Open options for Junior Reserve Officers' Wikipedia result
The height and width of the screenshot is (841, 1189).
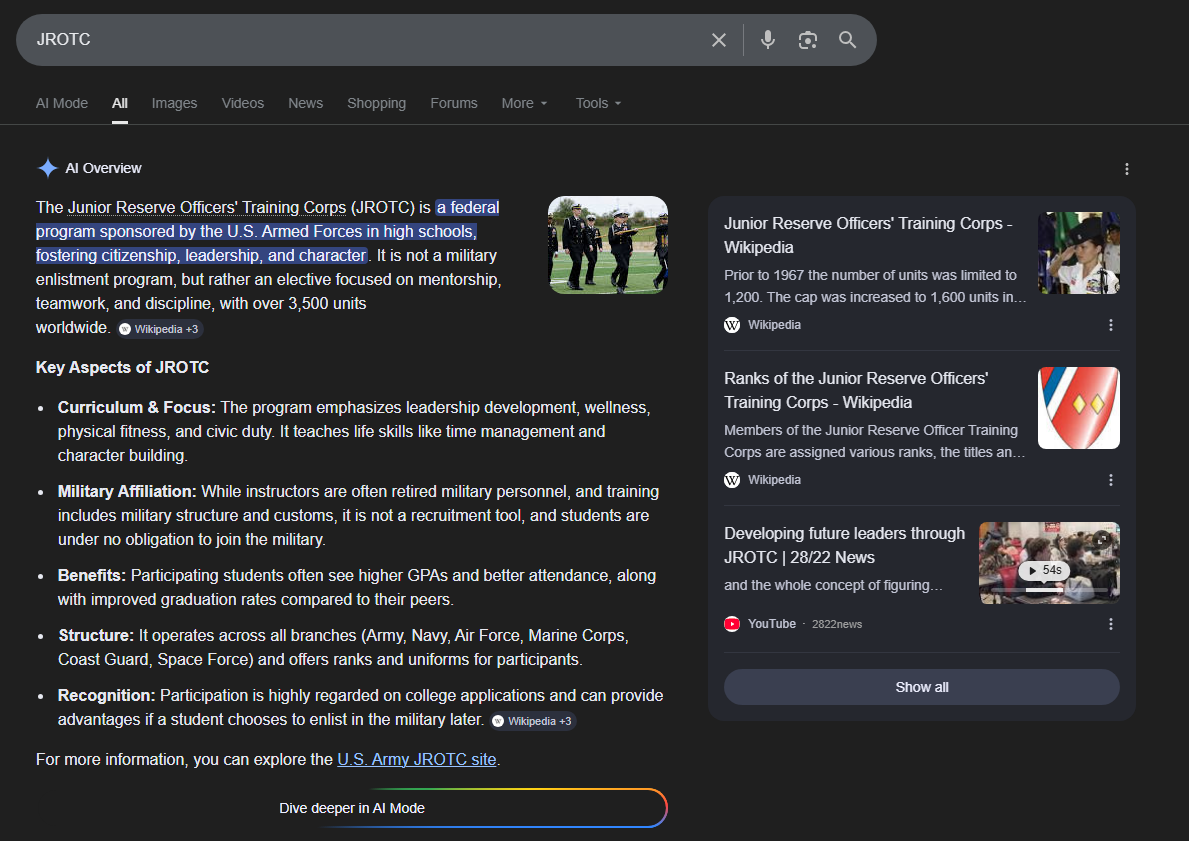click(x=1110, y=325)
